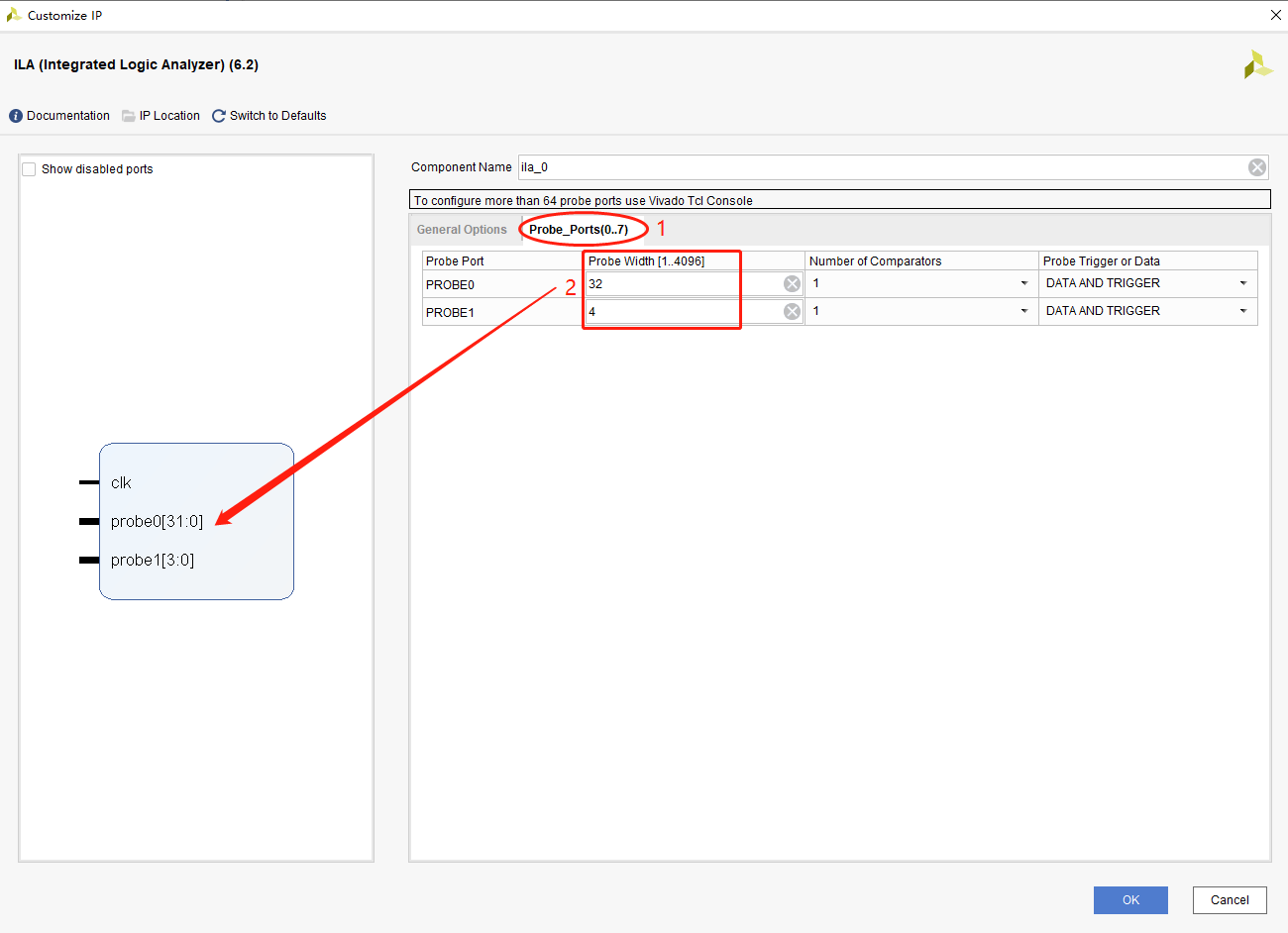Screen dimensions: 1288x933
Task: Open the Documentation info icon
Action: (16, 116)
